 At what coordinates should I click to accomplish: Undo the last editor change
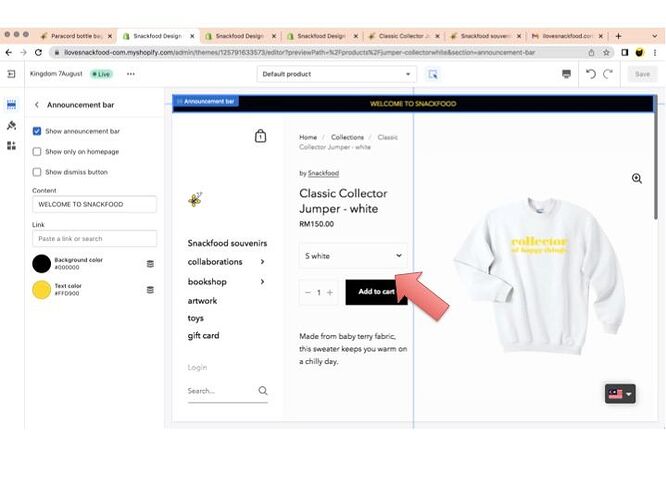[591, 74]
